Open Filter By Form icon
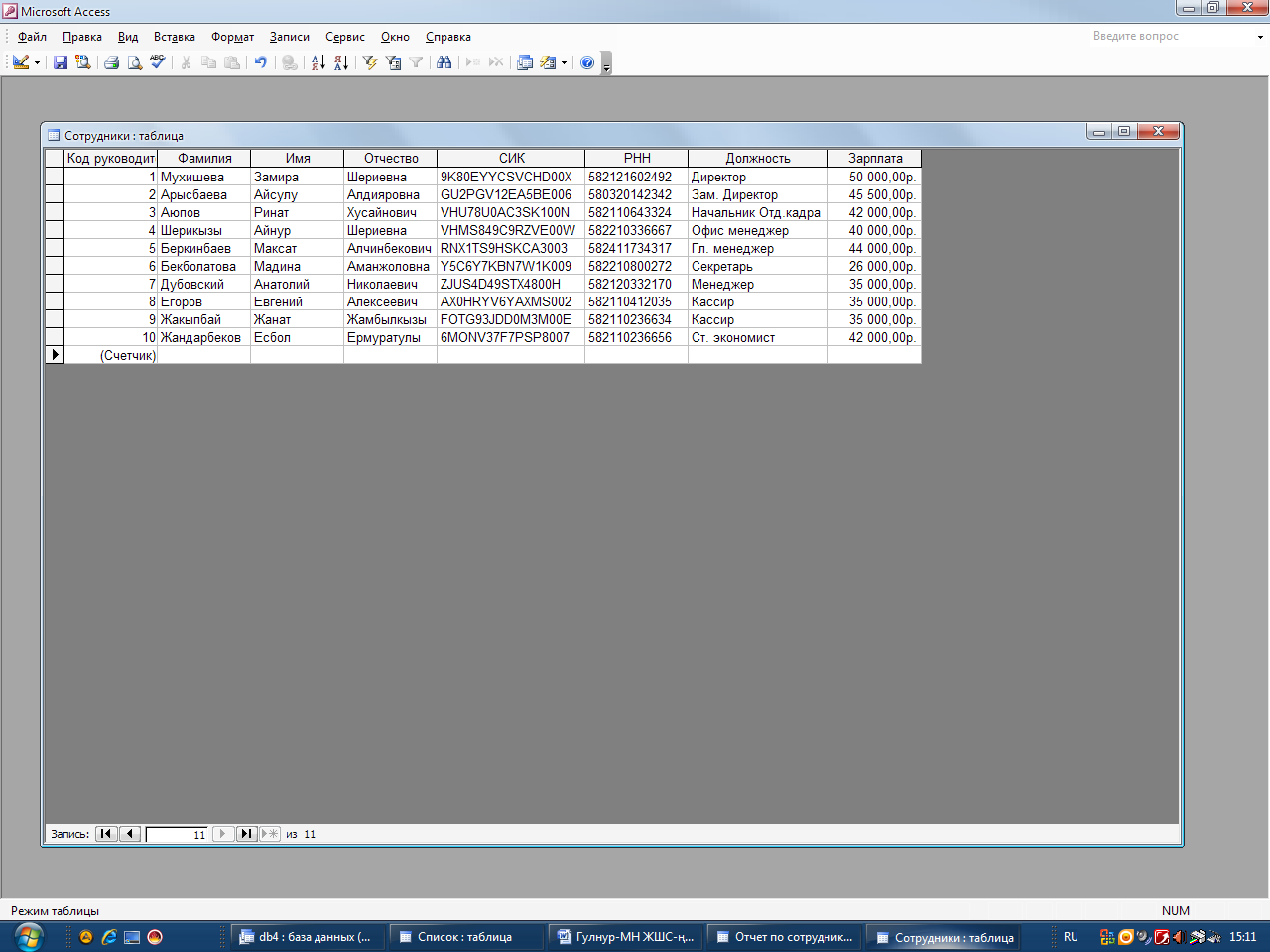This screenshot has height=952, width=1270. (393, 62)
